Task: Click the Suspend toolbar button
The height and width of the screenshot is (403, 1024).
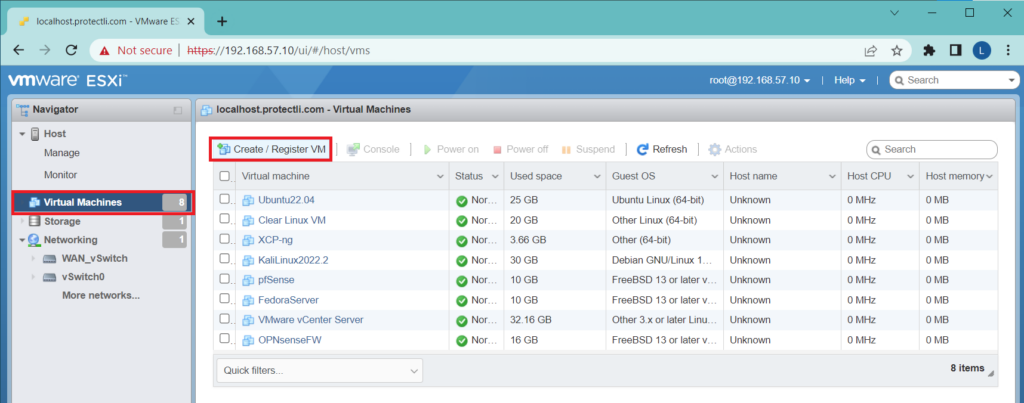Action: (x=588, y=150)
